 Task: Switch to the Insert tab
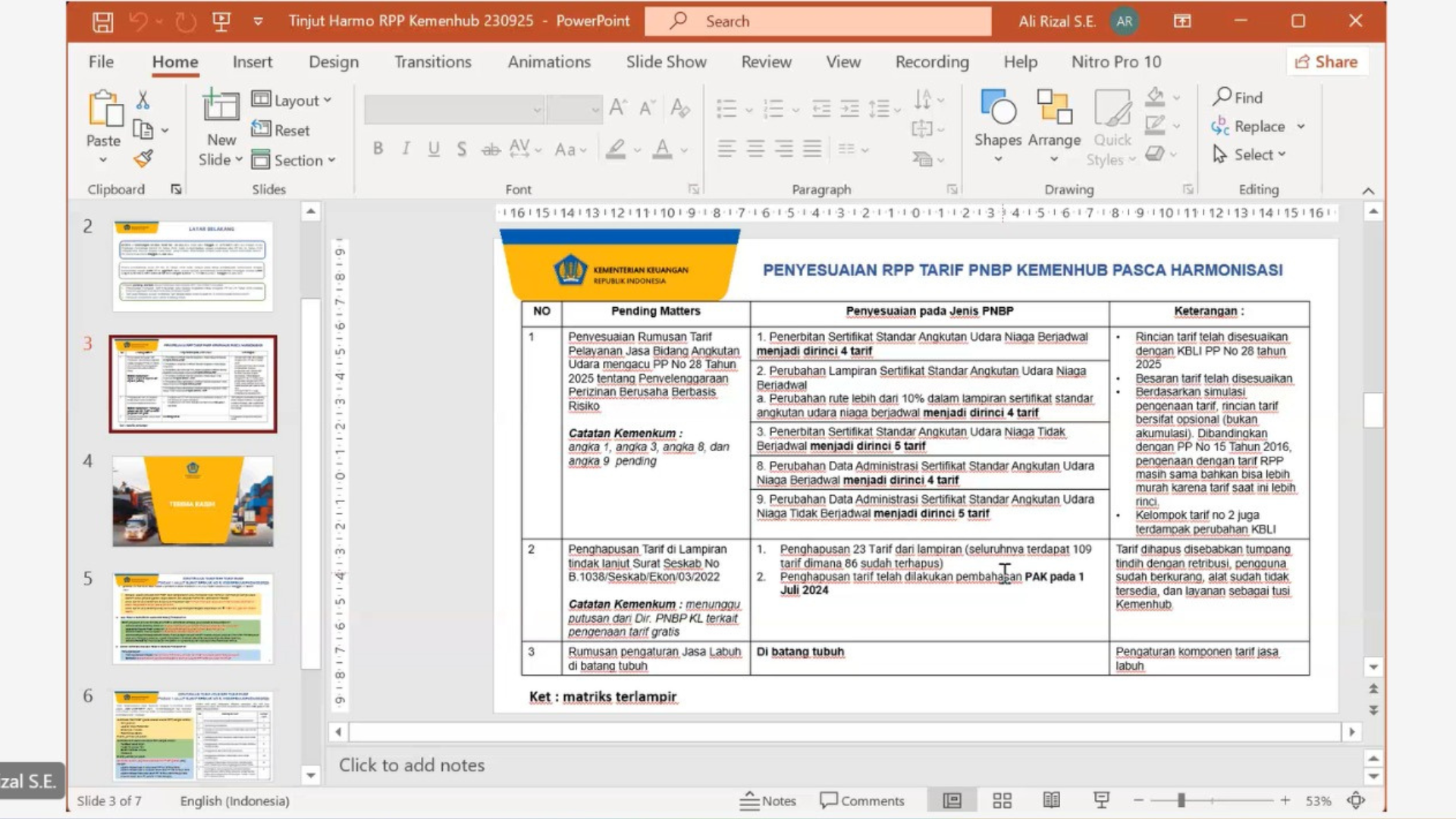pyautogui.click(x=253, y=61)
